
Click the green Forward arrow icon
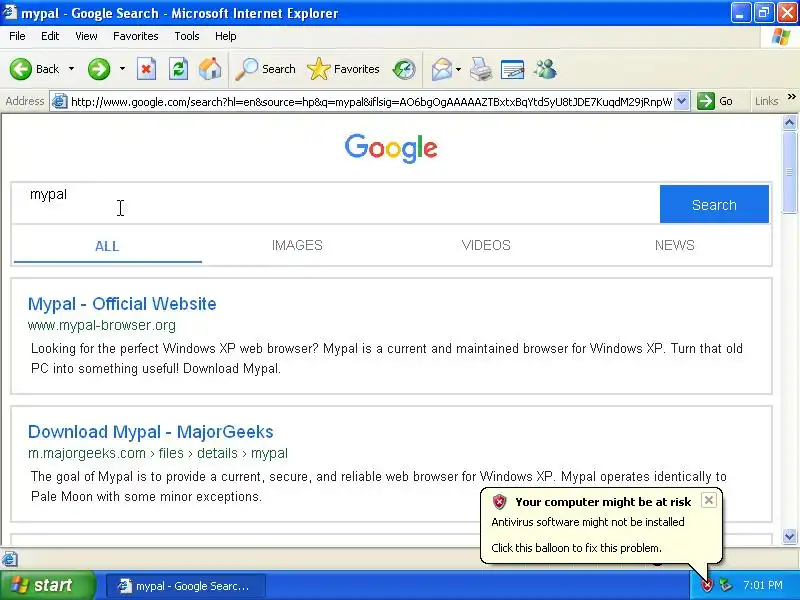(x=99, y=69)
